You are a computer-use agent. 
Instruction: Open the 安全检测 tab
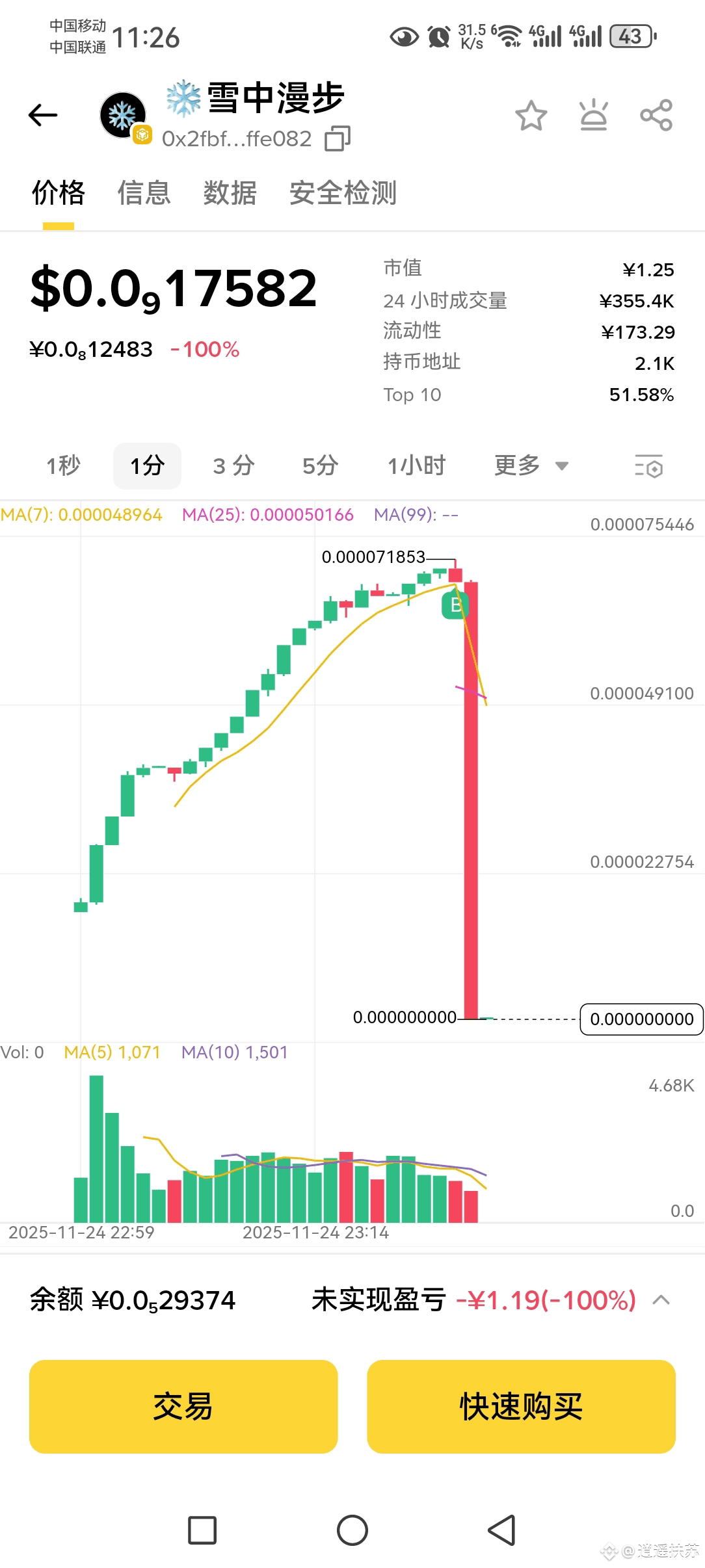click(x=343, y=193)
